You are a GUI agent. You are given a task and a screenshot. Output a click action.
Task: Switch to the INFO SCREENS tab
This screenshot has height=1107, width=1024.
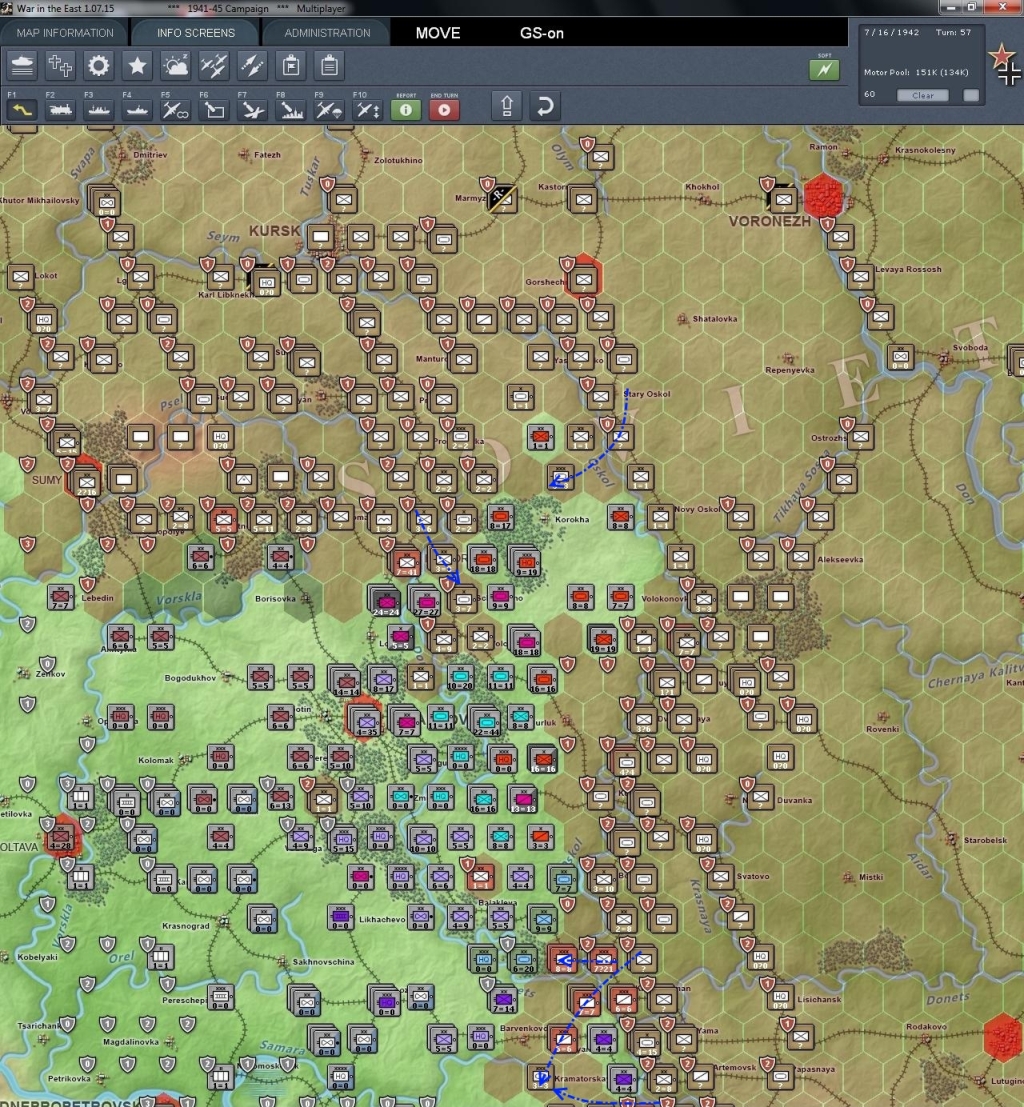tap(196, 33)
